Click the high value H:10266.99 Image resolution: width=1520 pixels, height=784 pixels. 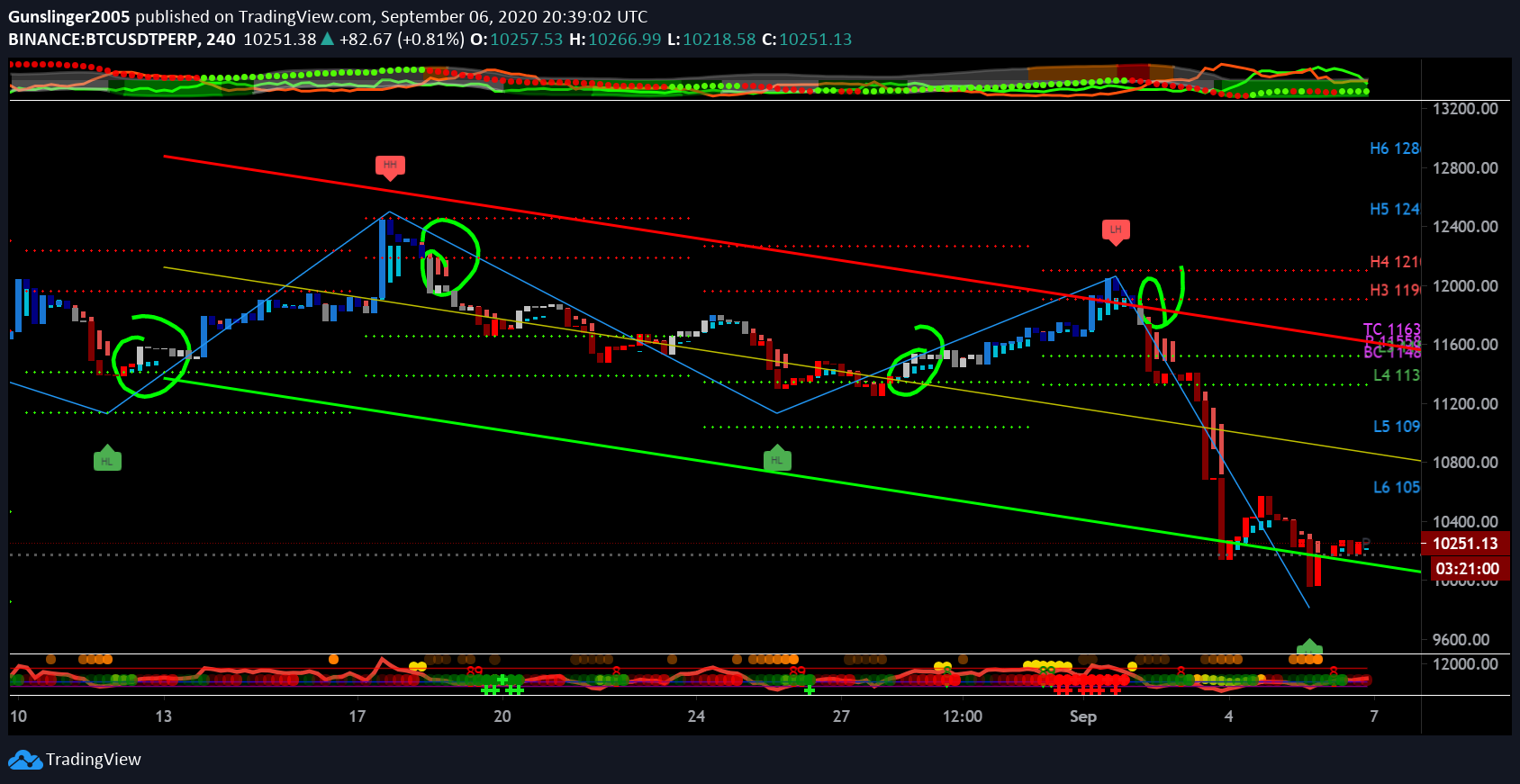tap(615, 39)
